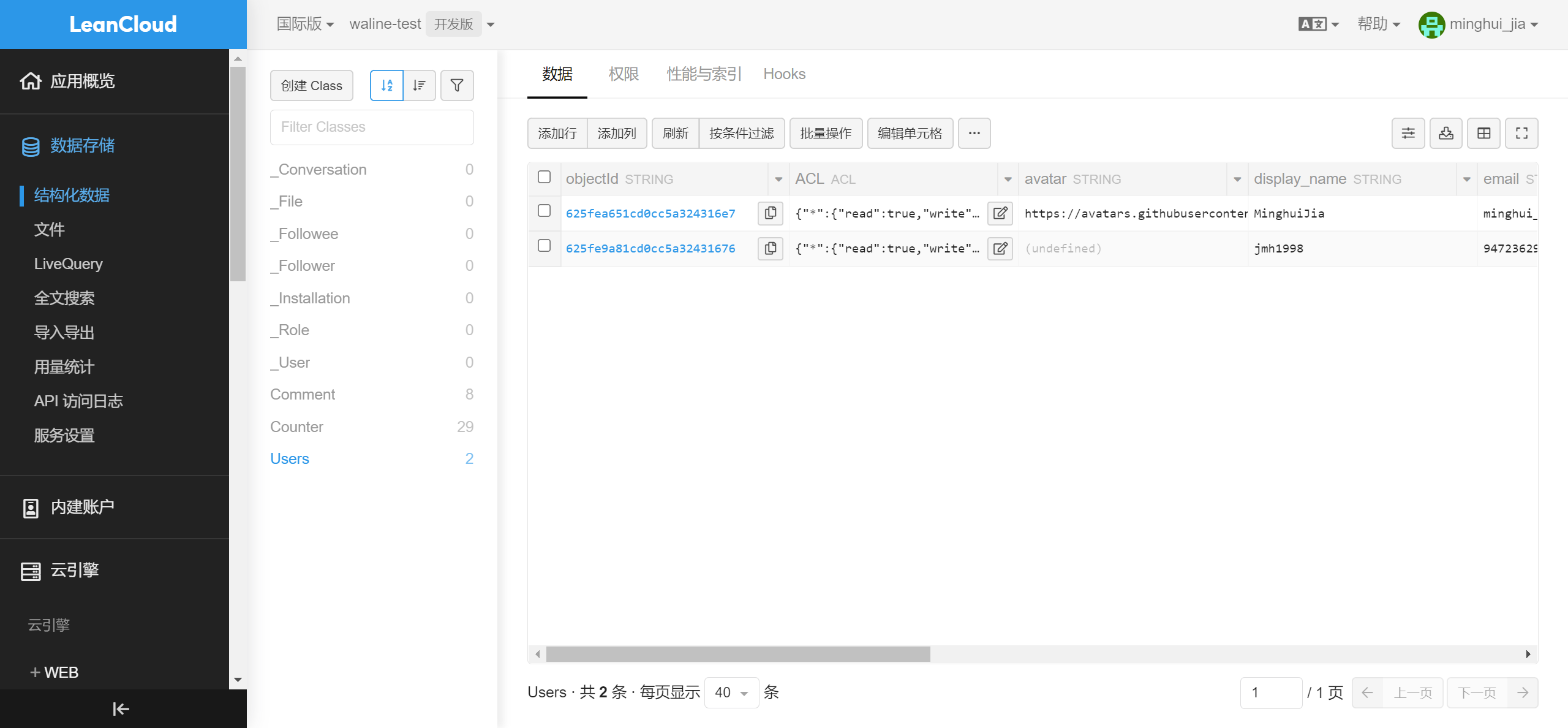
Task: Switch to the 权限 tab
Action: pos(624,74)
